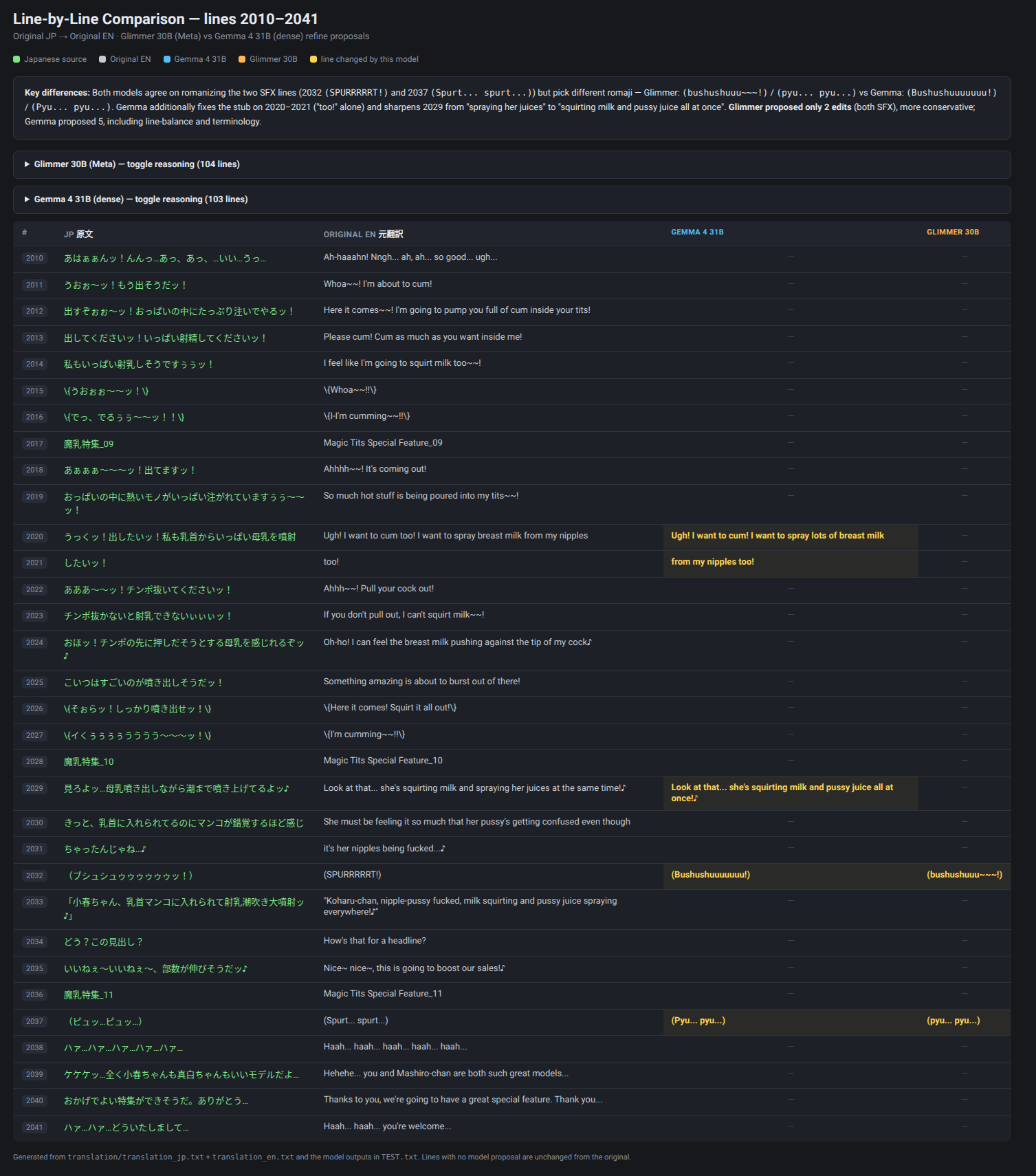Click the green Japanese source legend swatch
Image resolution: width=1036 pixels, height=1176 pixels.
[x=16, y=59]
